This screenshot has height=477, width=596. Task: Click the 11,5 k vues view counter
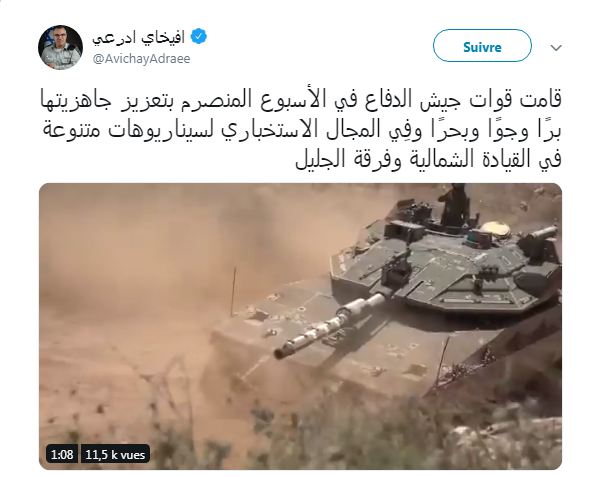[x=115, y=454]
